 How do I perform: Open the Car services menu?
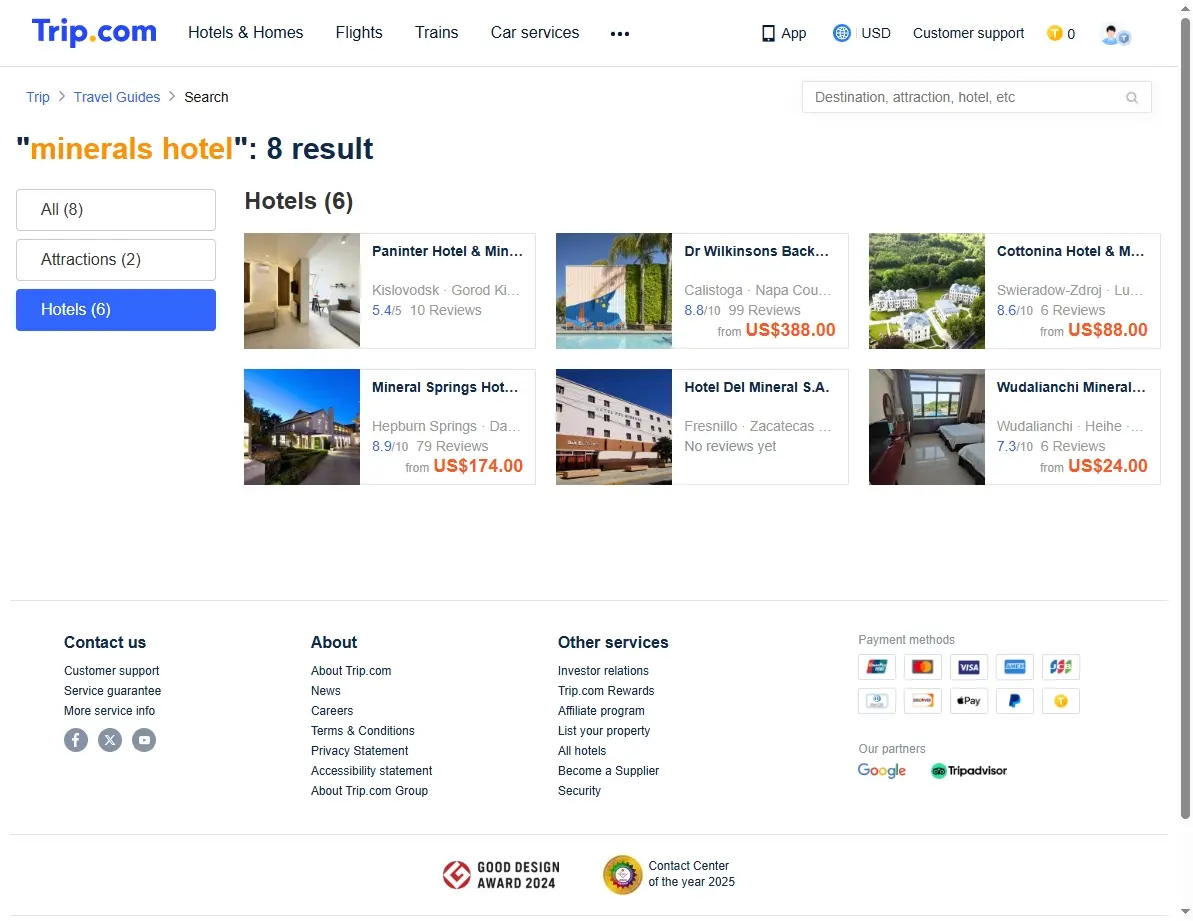click(x=535, y=33)
